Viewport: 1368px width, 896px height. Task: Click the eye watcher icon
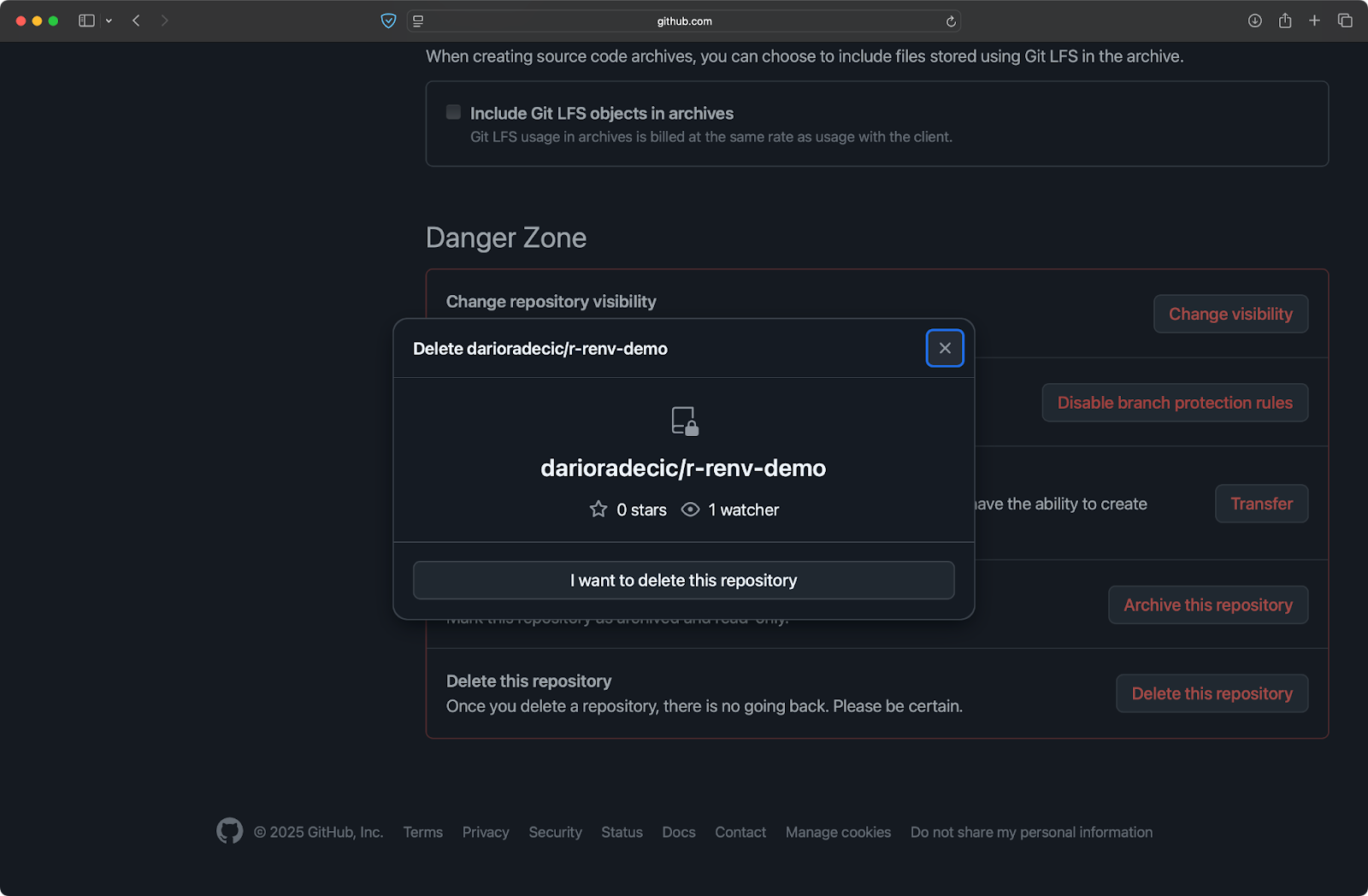coord(690,510)
